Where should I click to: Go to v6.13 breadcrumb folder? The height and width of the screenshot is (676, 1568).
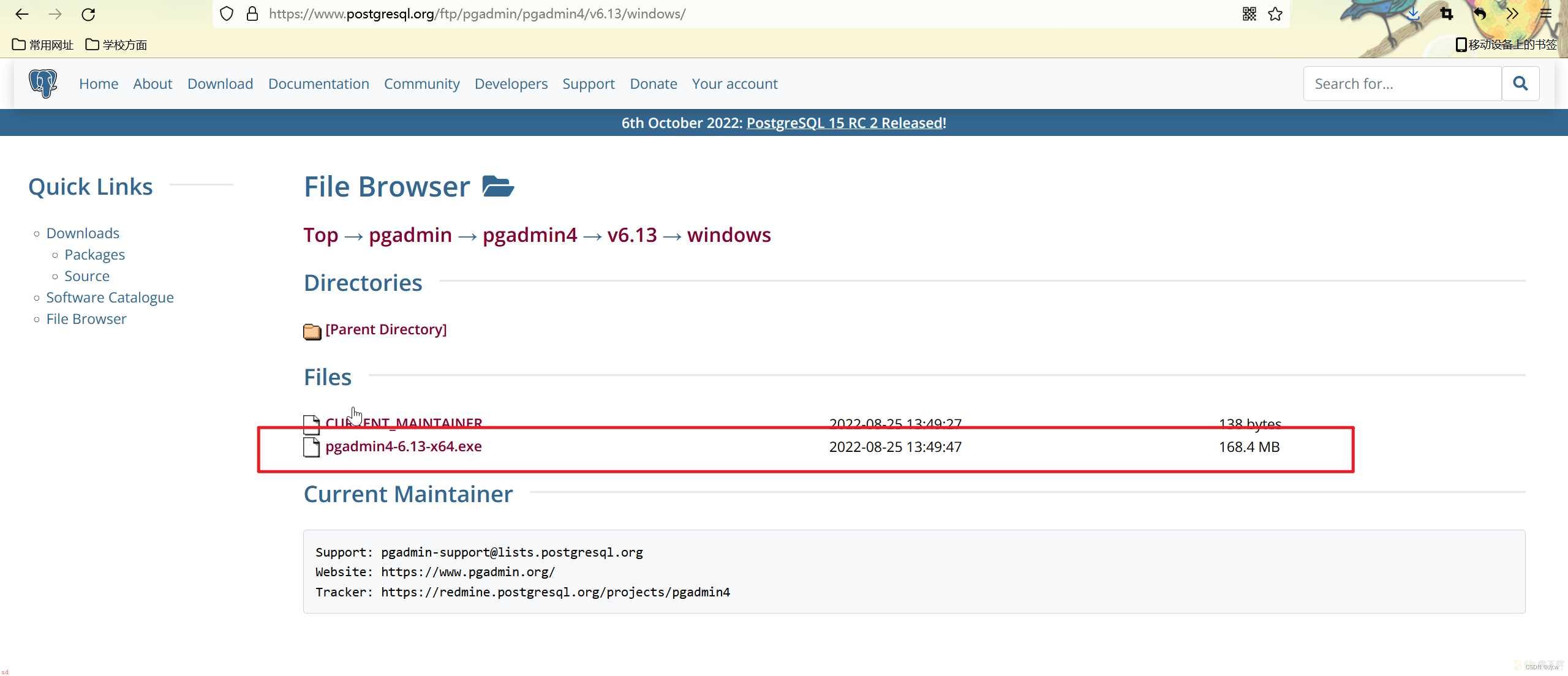coord(632,235)
